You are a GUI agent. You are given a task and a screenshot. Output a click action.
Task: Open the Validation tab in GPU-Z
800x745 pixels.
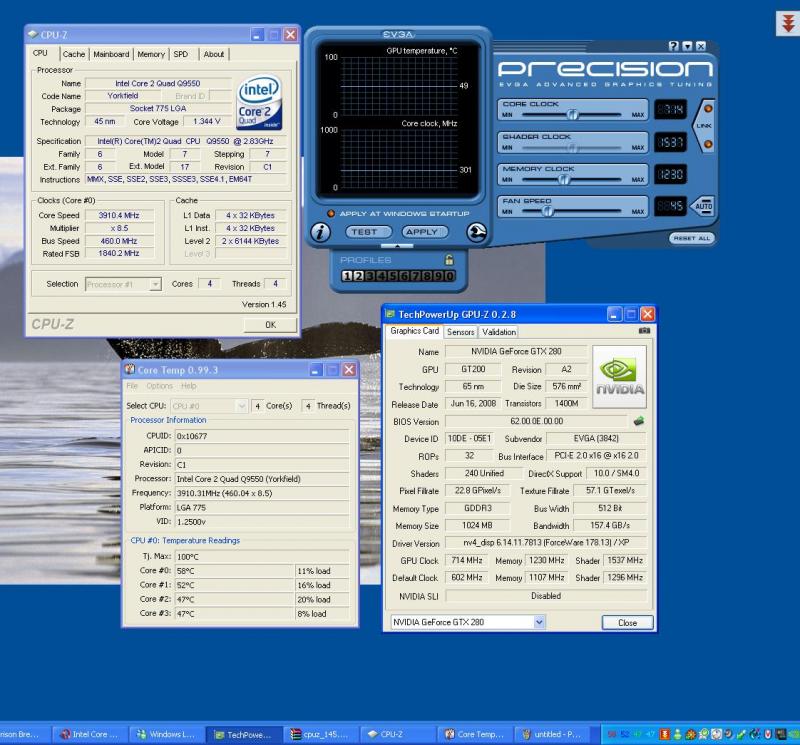point(499,332)
